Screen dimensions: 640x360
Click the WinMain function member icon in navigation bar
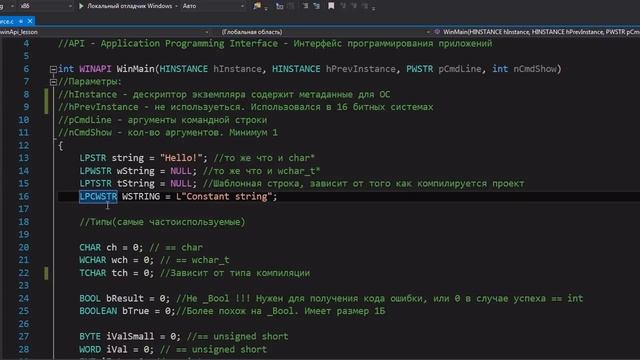pyautogui.click(x=437, y=32)
